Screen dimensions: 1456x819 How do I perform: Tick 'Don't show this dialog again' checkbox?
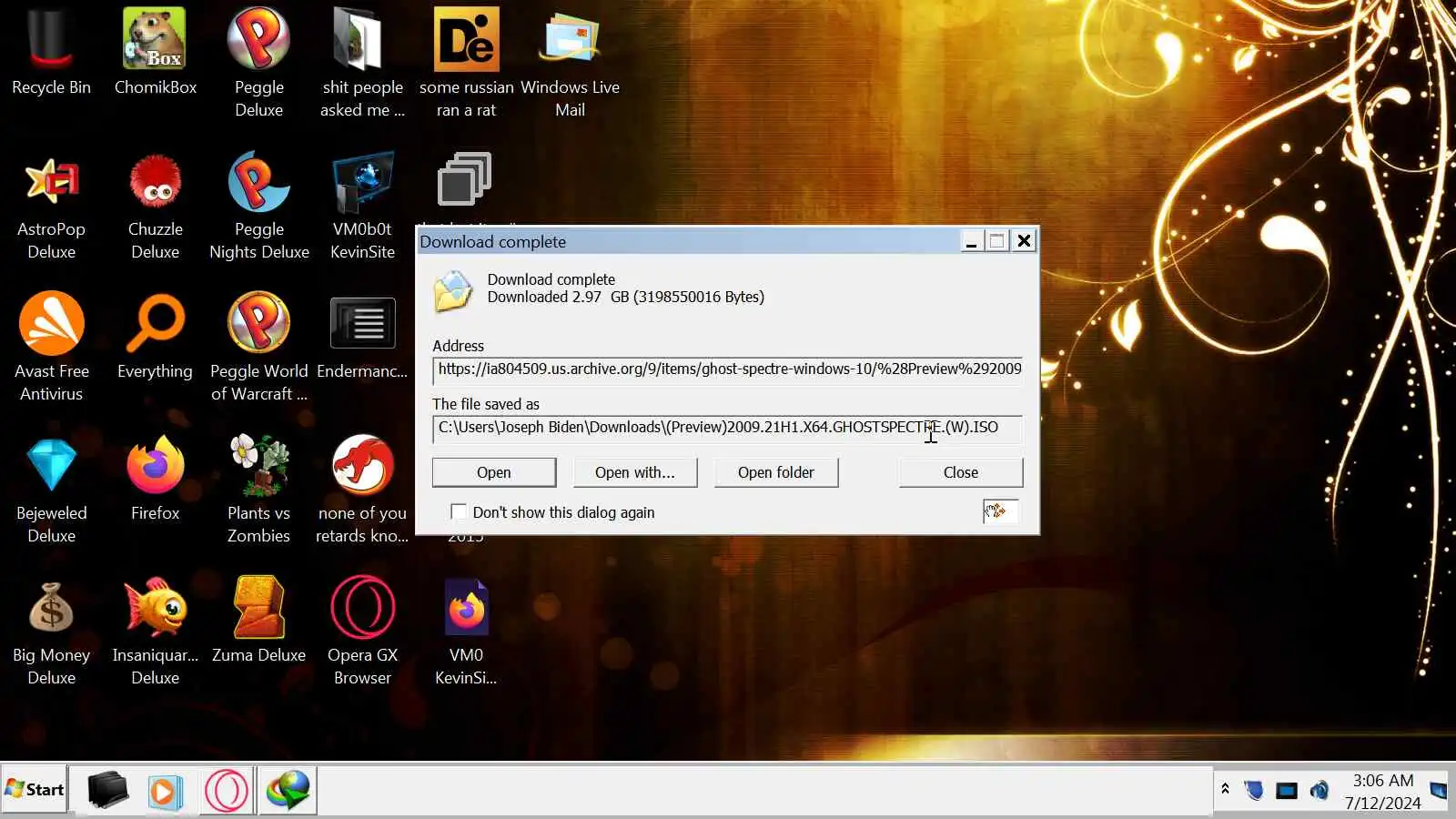(x=459, y=512)
